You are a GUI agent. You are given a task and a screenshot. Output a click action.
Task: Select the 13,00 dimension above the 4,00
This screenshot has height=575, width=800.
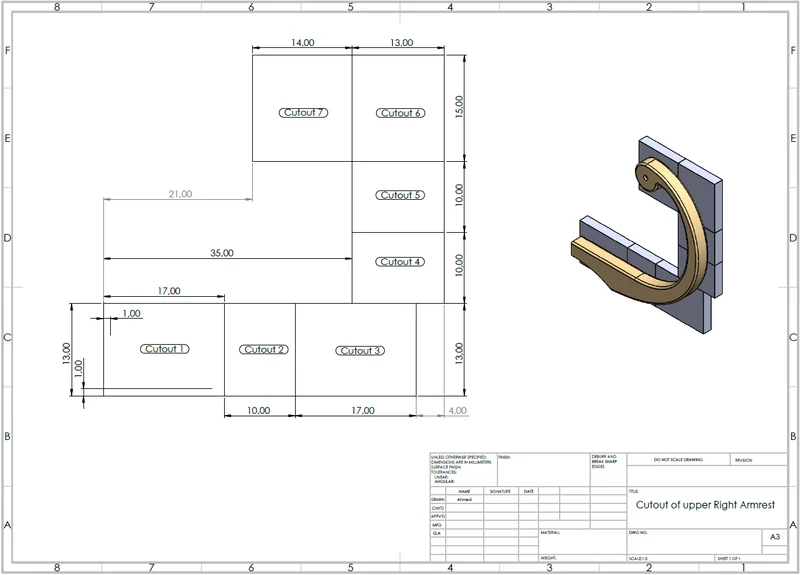(x=459, y=353)
